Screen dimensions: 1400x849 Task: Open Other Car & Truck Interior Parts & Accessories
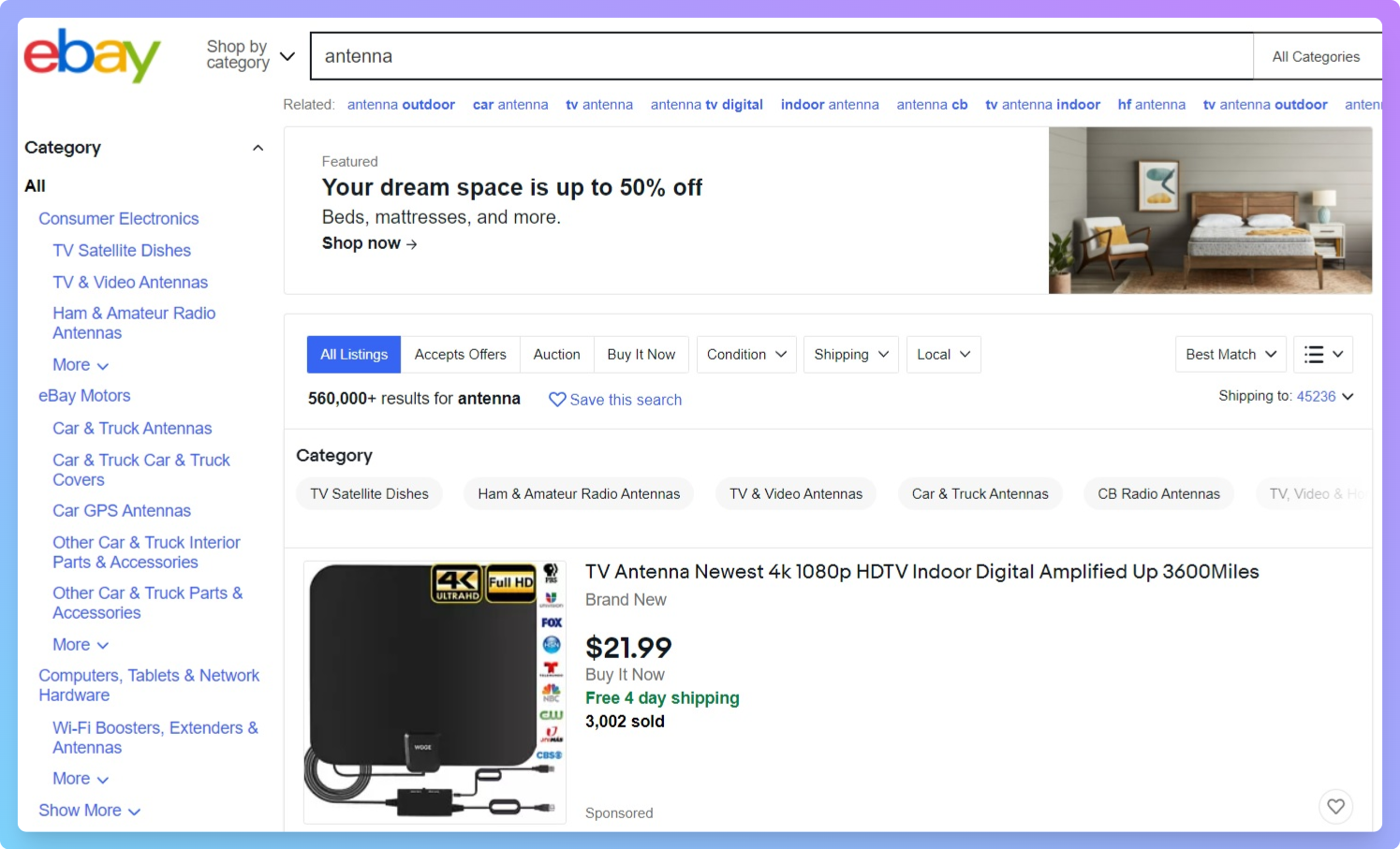point(146,552)
